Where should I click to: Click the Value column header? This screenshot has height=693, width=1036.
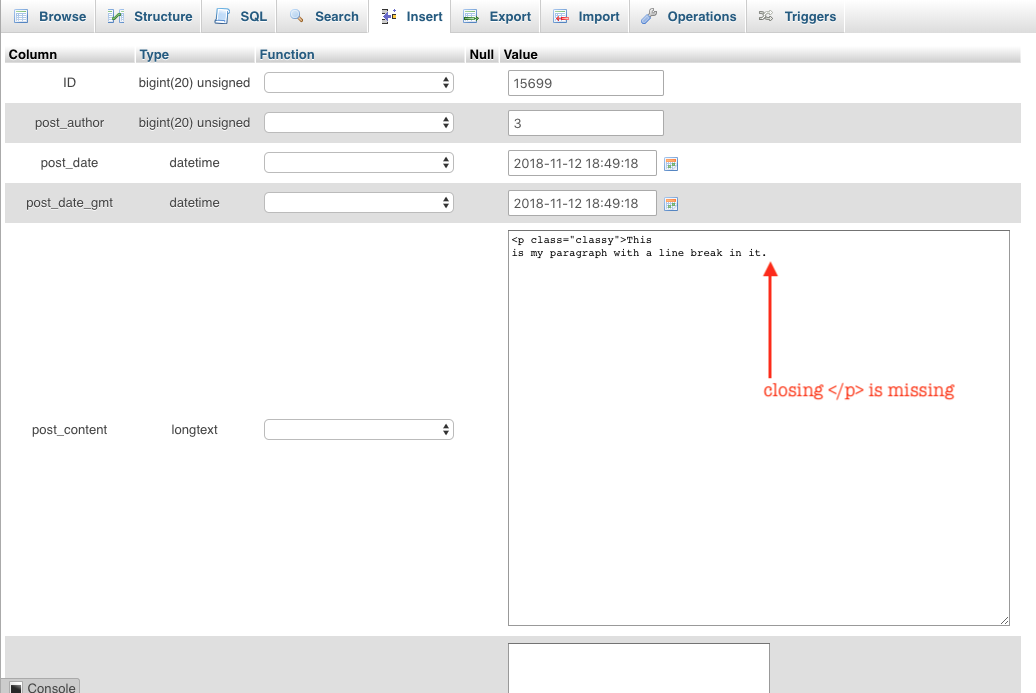[521, 54]
